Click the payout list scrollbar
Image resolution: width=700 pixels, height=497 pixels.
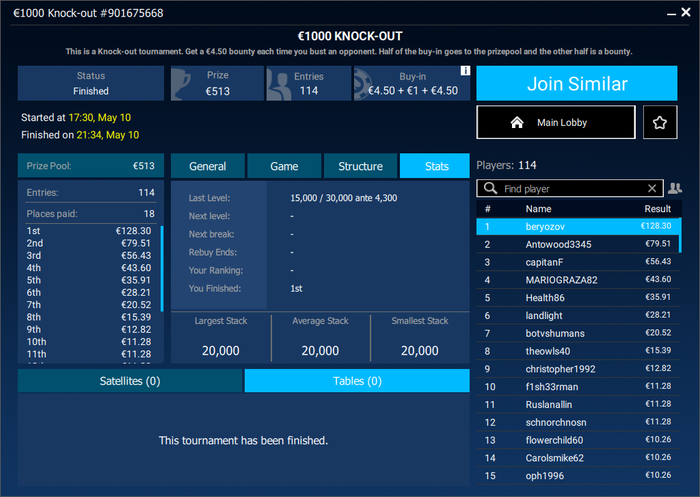pos(162,268)
